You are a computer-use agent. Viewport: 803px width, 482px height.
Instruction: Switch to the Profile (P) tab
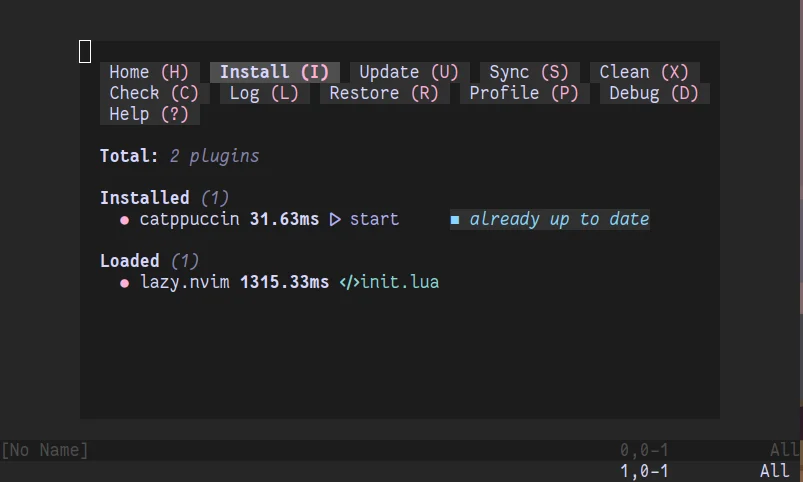point(524,93)
